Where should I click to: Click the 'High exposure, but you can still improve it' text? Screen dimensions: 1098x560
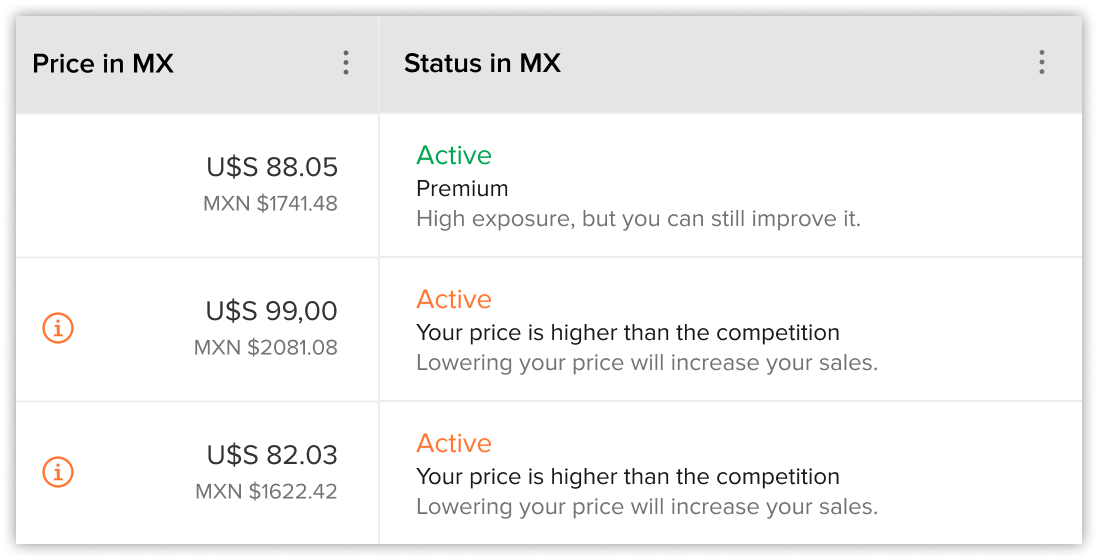coord(639,219)
